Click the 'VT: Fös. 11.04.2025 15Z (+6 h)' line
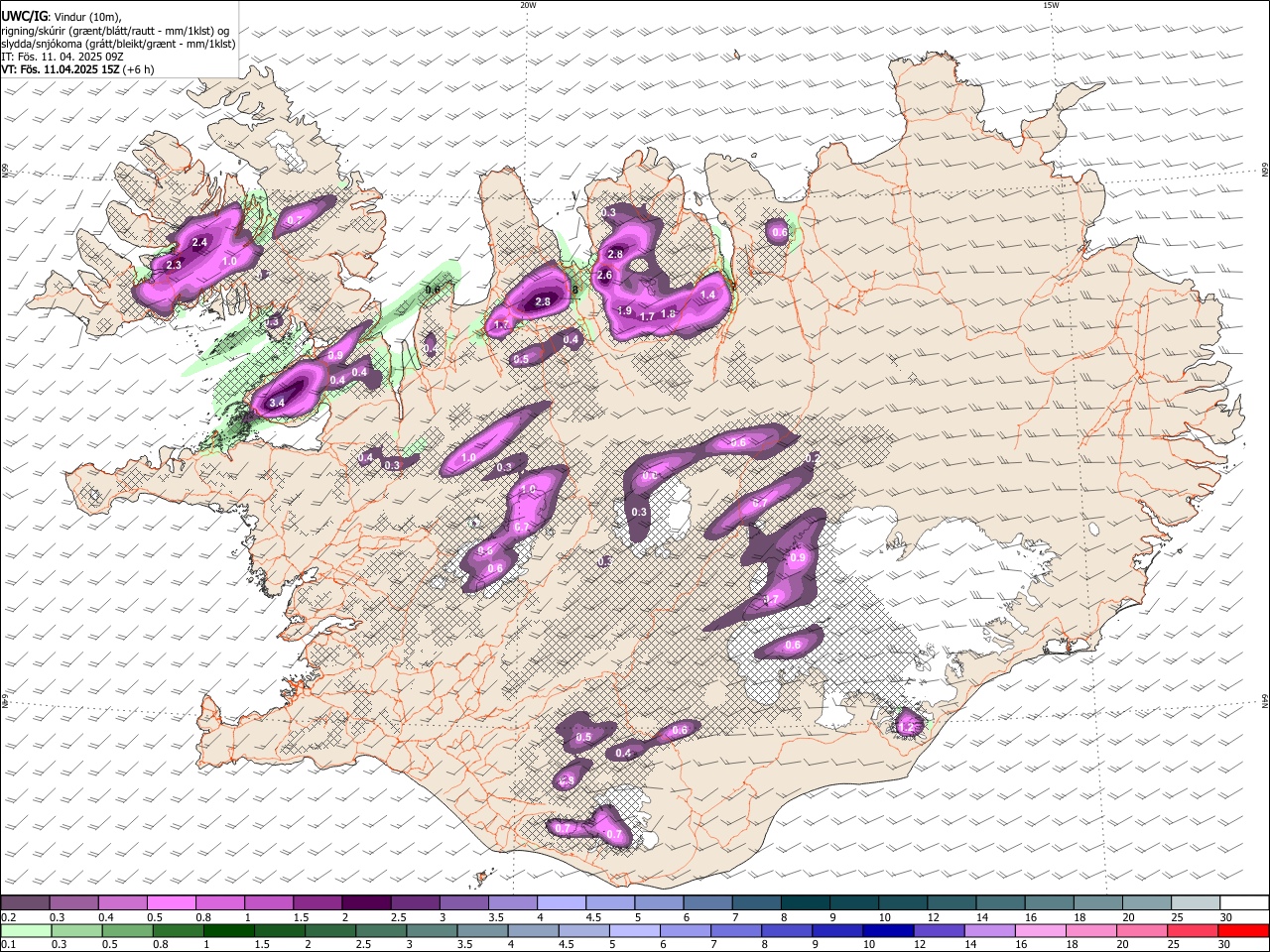Viewport: 1270px width, 952px height. click(77, 69)
